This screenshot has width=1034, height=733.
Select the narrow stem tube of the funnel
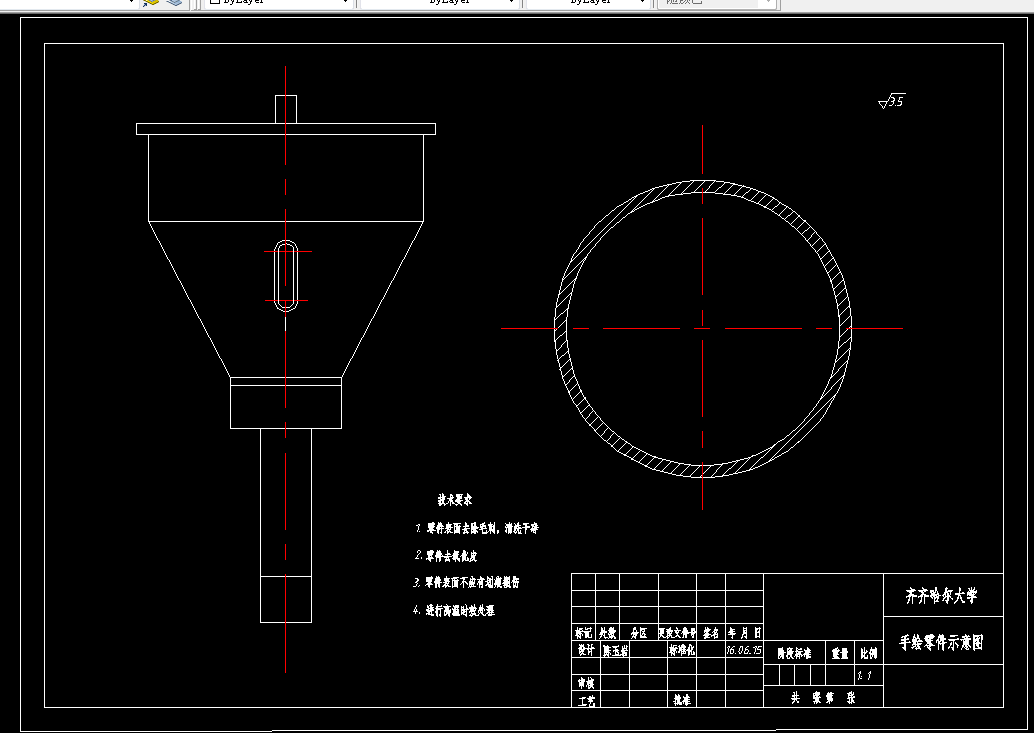click(286, 525)
